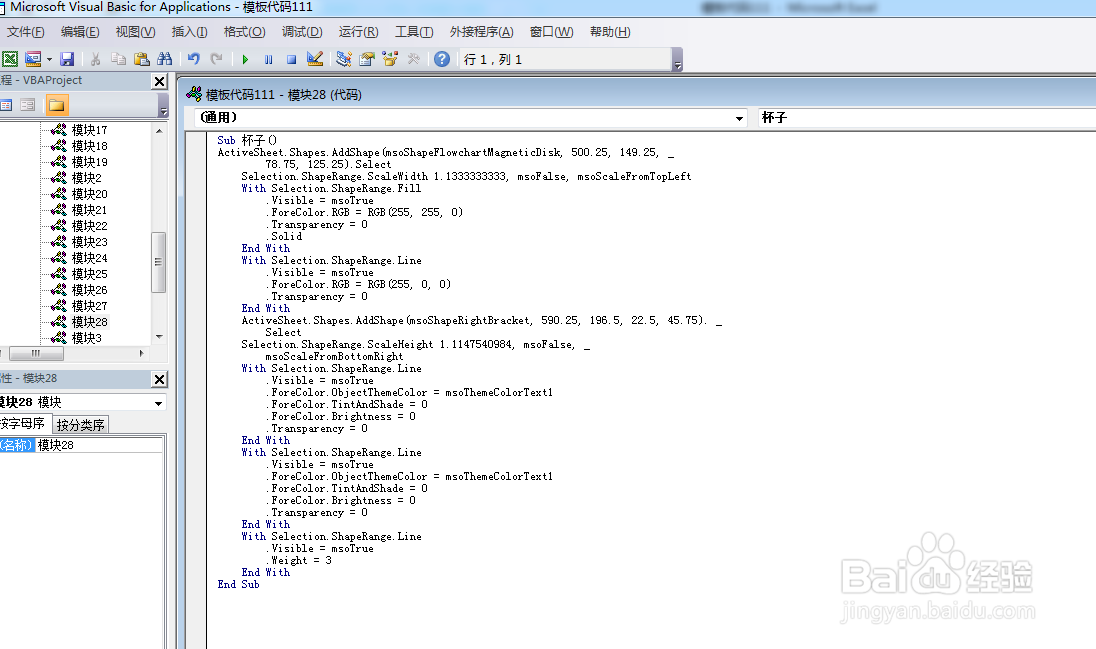
Task: Close the VBAProject explorer panel
Action: coord(159,82)
